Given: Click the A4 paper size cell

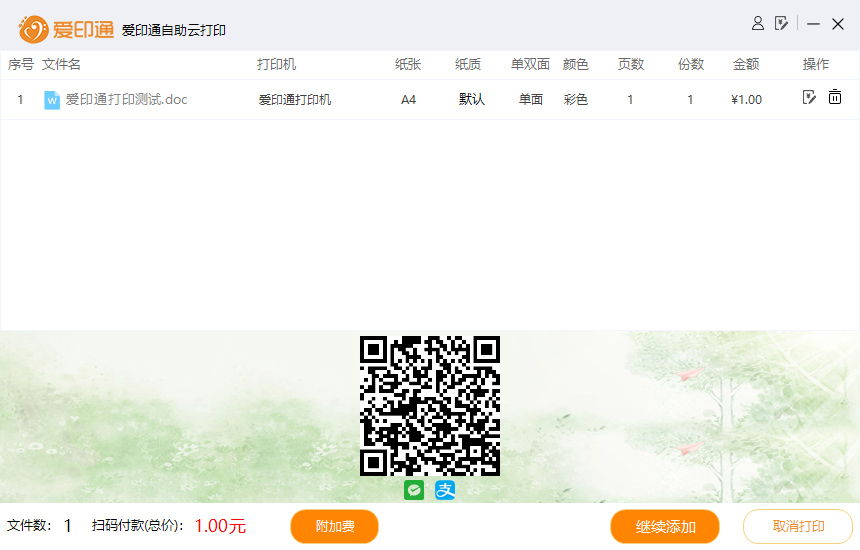Looking at the screenshot, I should click(x=409, y=100).
